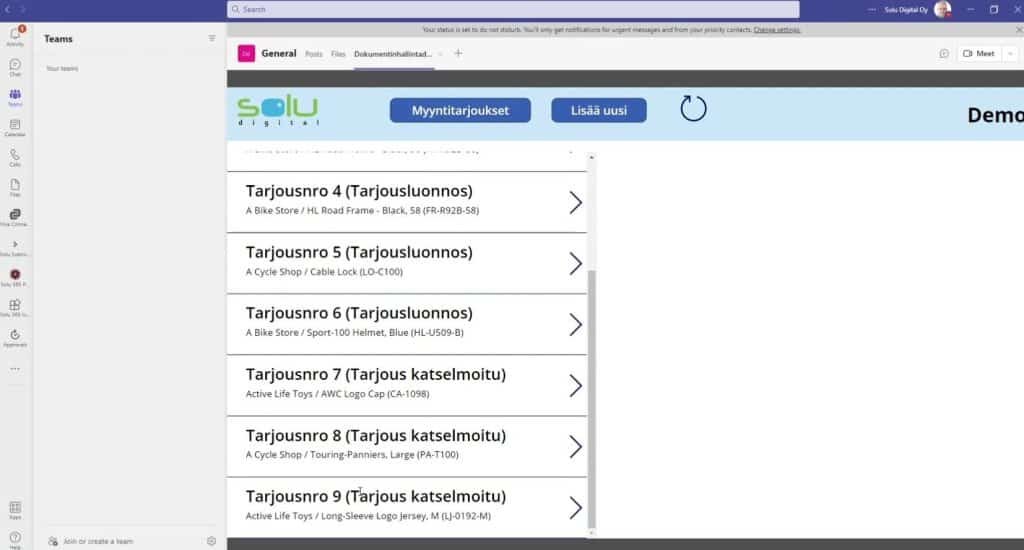Open Tarjousnro 5 details with its chevron

(575, 263)
